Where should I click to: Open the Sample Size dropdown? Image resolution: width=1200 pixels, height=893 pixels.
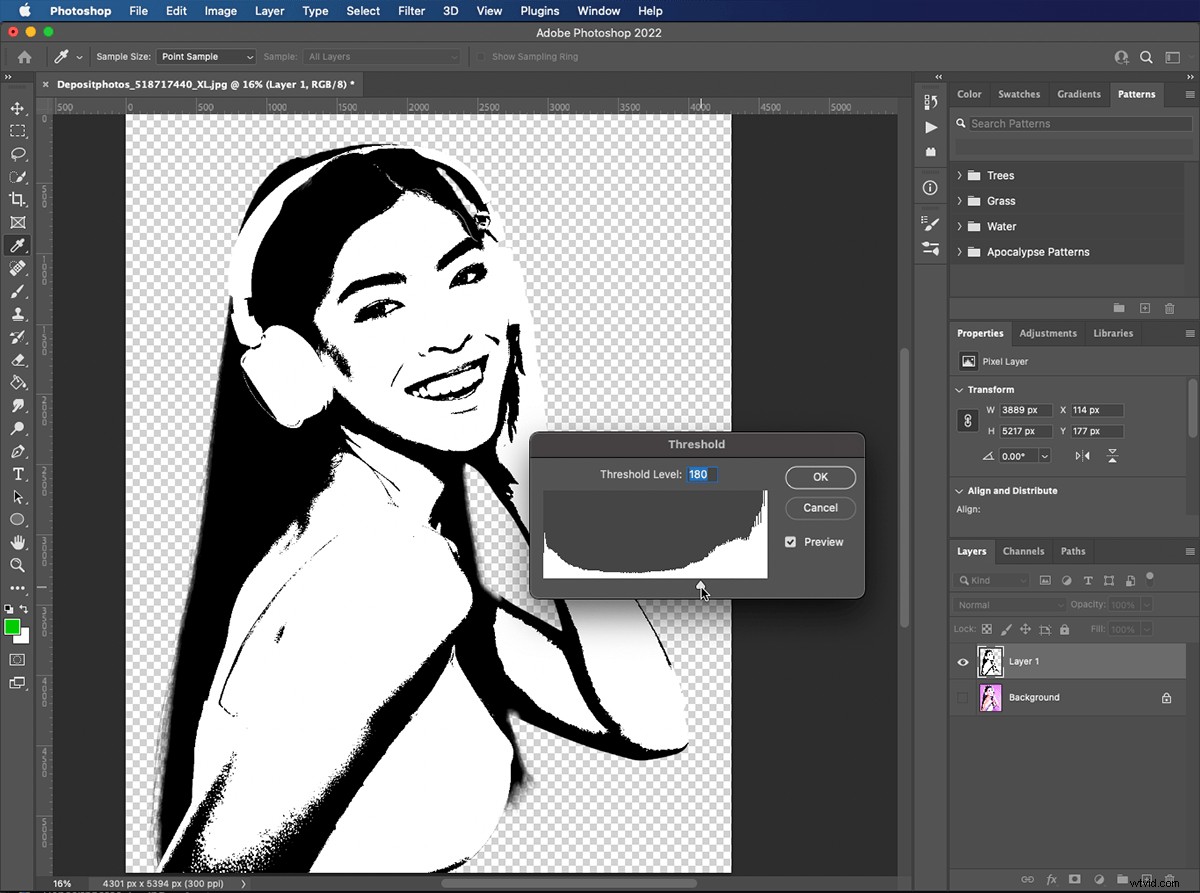point(205,57)
